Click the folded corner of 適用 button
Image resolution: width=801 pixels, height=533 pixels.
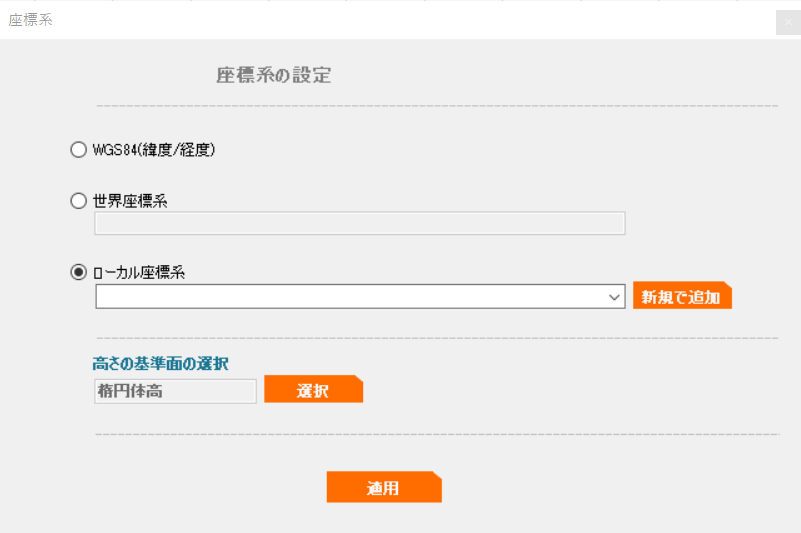pyautogui.click(x=437, y=476)
